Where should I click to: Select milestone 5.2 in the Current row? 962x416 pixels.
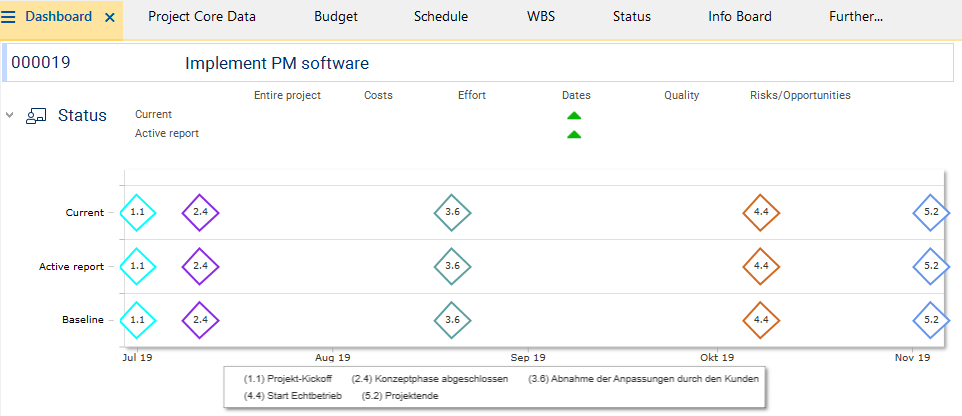(x=931, y=212)
